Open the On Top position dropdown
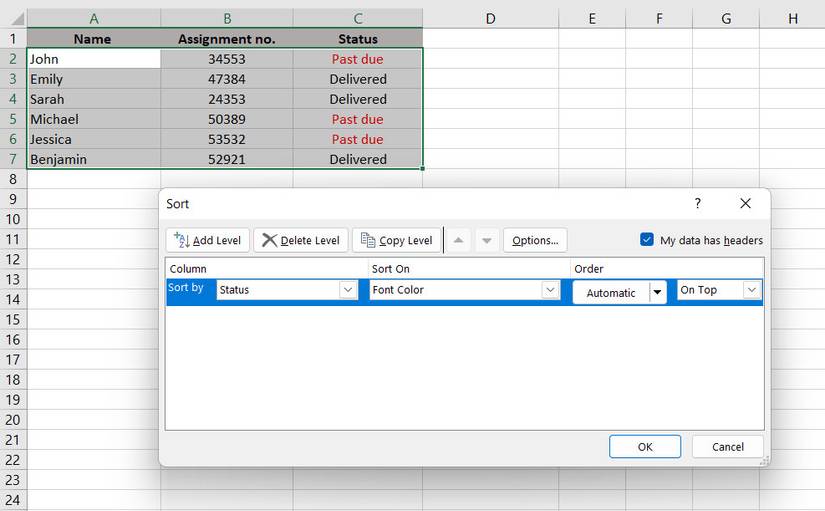 (x=752, y=290)
